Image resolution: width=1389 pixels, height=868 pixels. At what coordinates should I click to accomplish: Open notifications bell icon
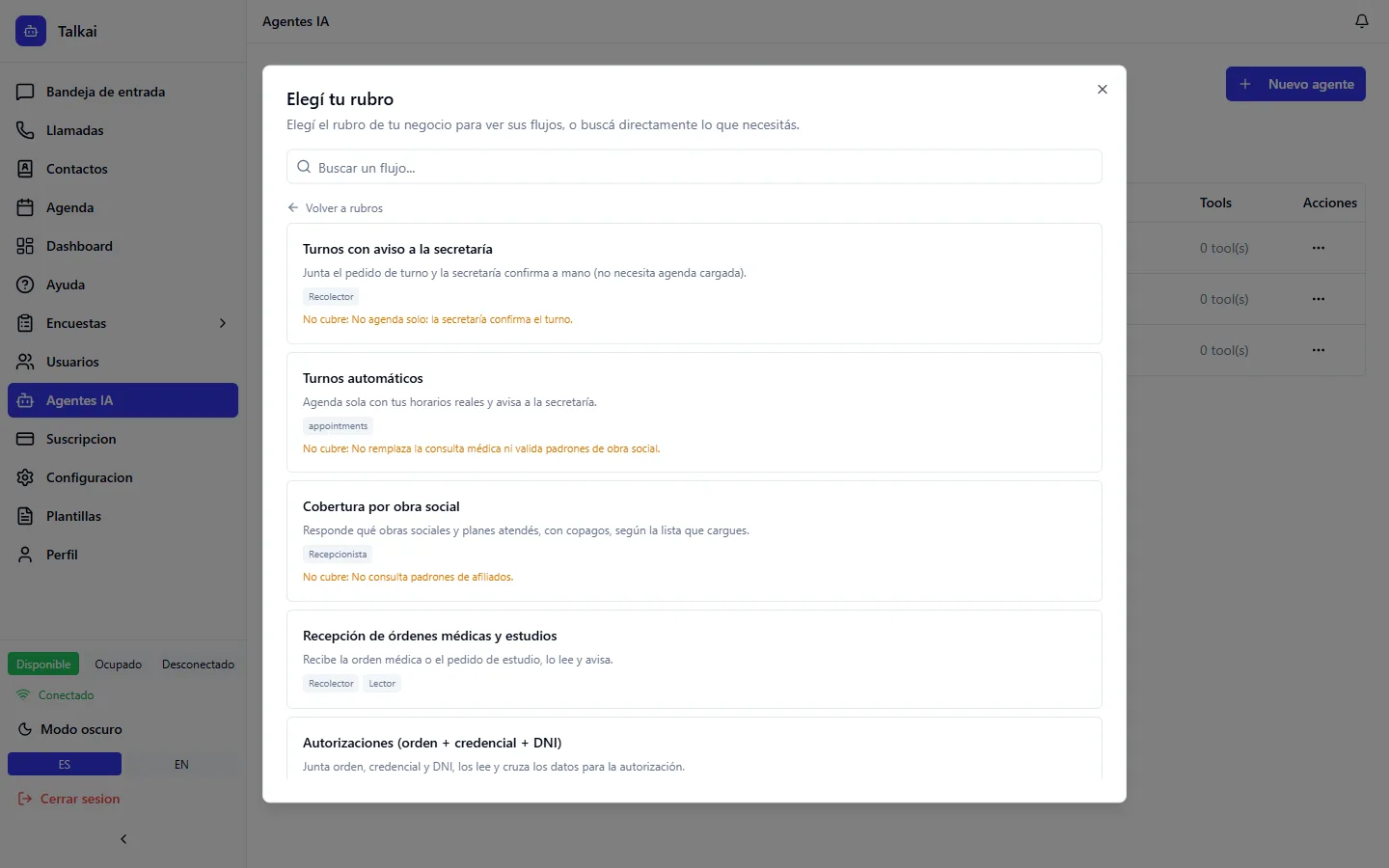click(1362, 21)
